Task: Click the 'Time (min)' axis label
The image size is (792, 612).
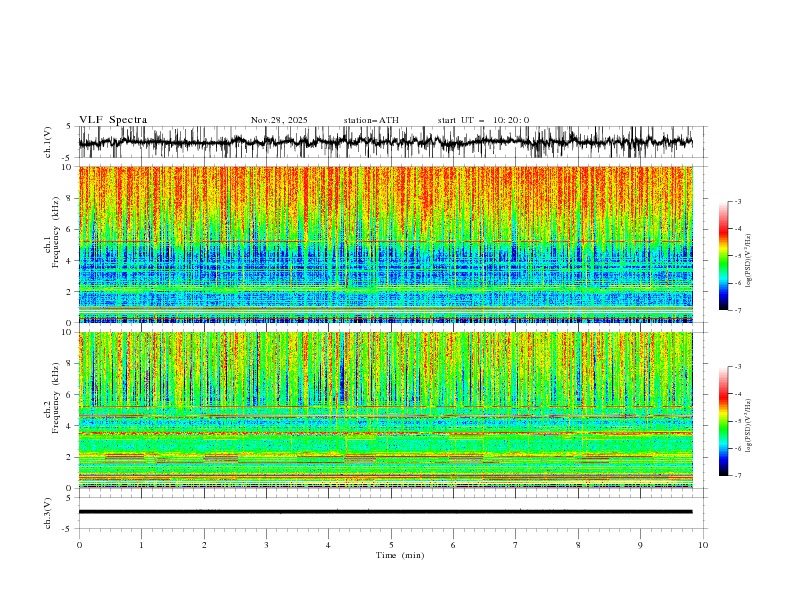Action: click(400, 555)
